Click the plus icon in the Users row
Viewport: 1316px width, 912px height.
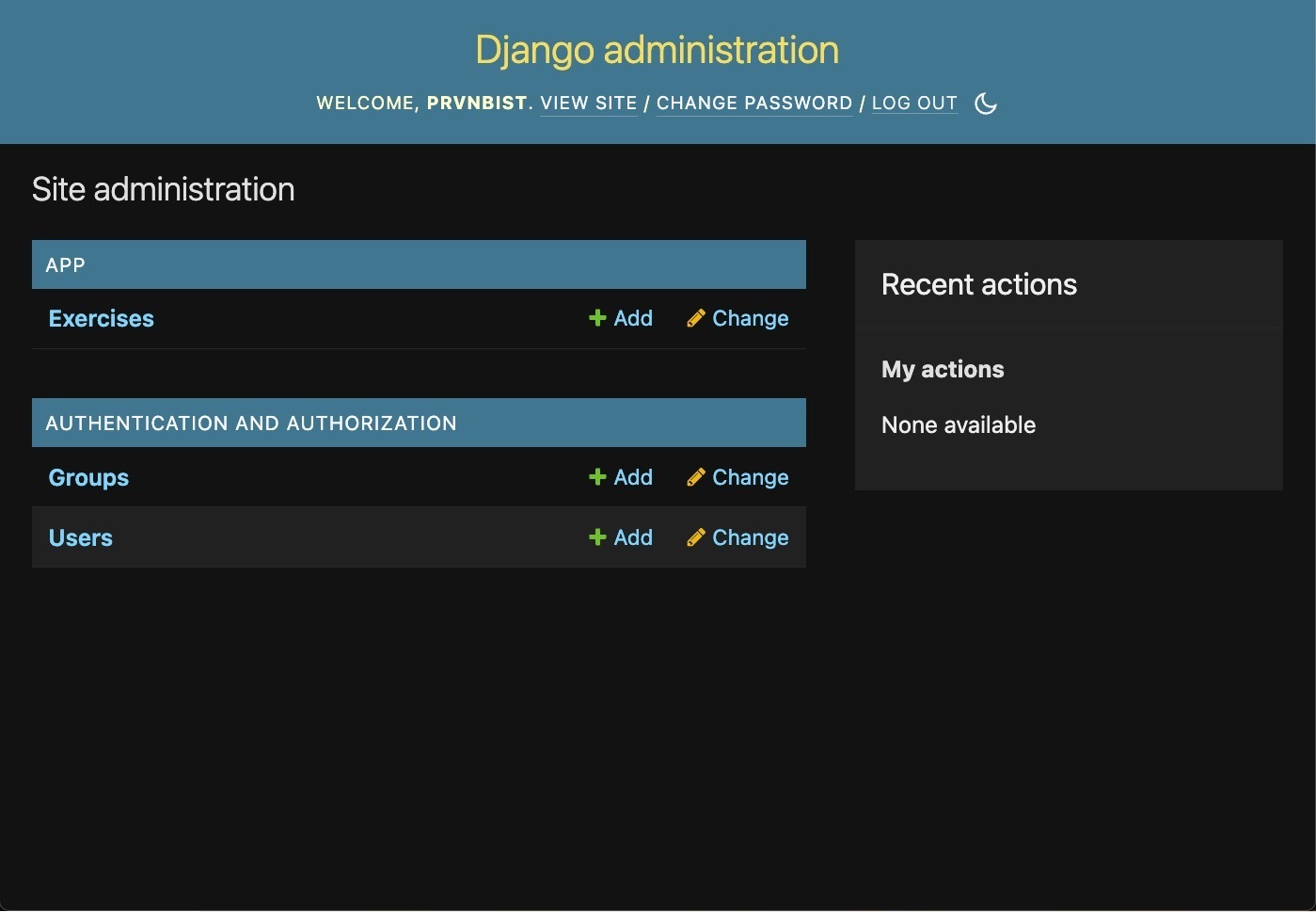pos(597,537)
